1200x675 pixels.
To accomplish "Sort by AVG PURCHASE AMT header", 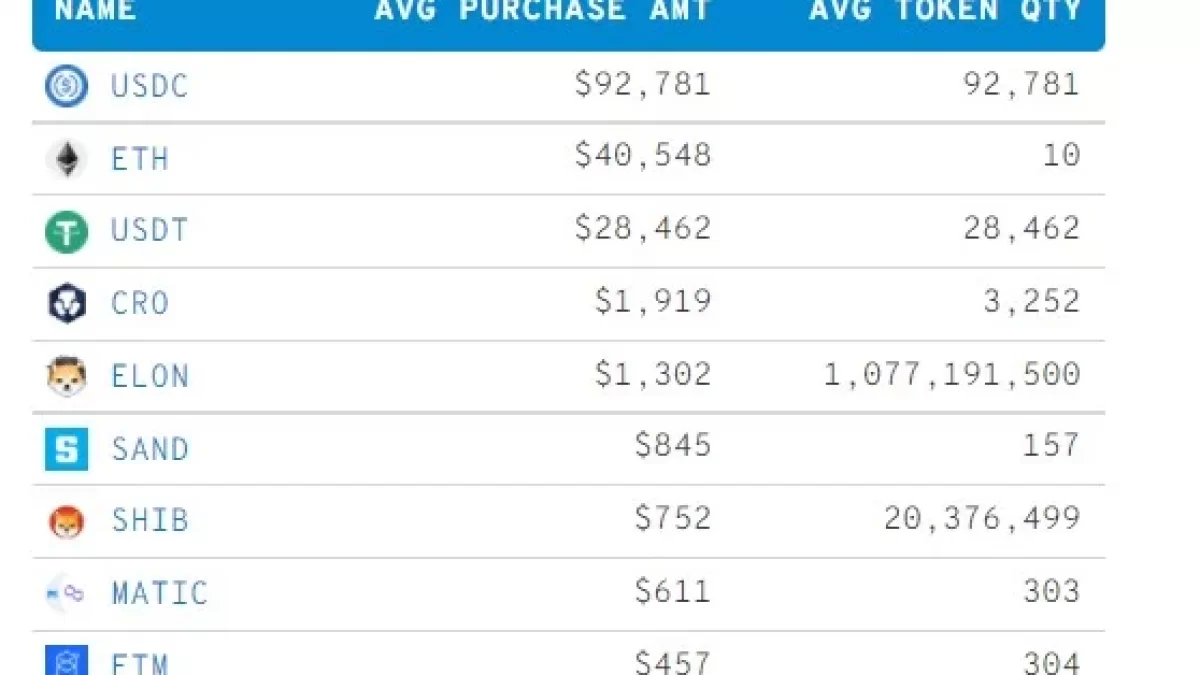I will click(x=542, y=12).
